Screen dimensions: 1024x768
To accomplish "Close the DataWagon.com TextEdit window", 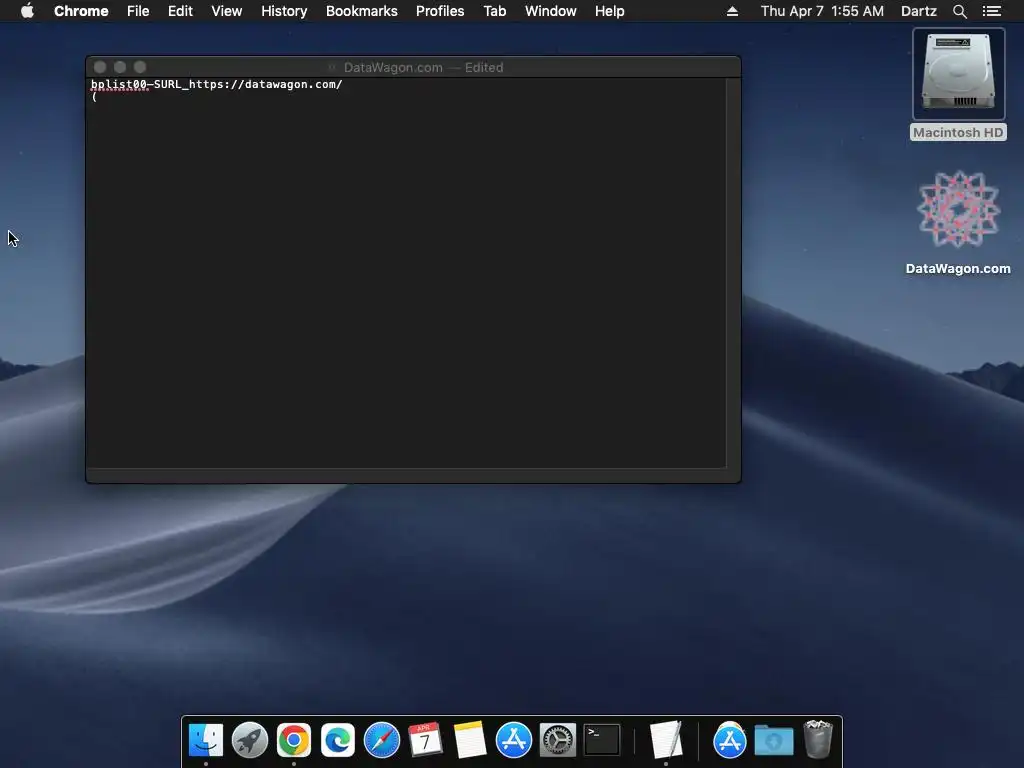I will pos(100,67).
